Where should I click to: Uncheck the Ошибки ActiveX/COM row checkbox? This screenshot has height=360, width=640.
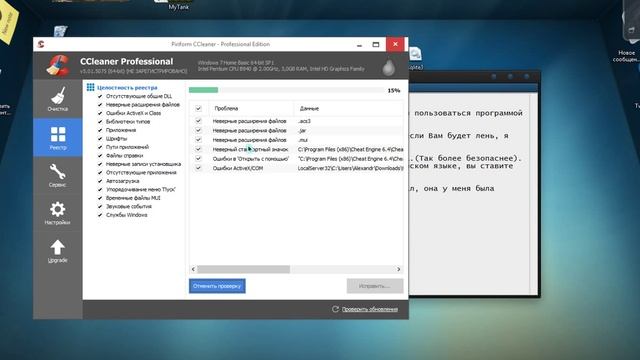coord(198,168)
